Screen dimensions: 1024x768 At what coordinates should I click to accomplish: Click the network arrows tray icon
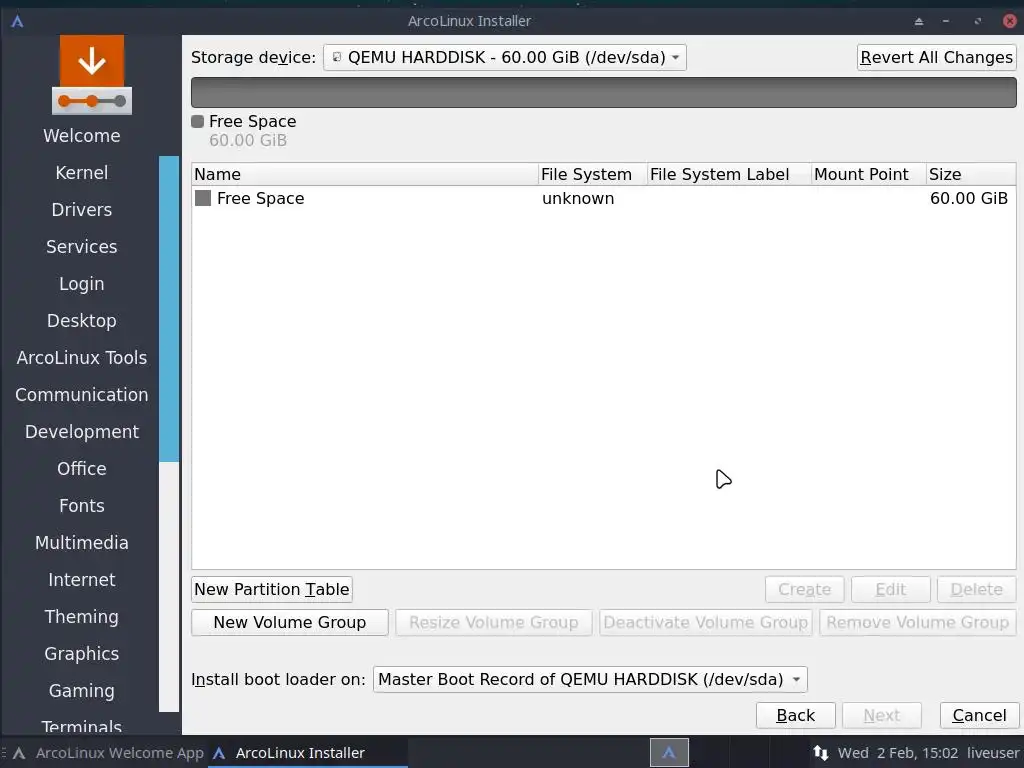click(820, 753)
